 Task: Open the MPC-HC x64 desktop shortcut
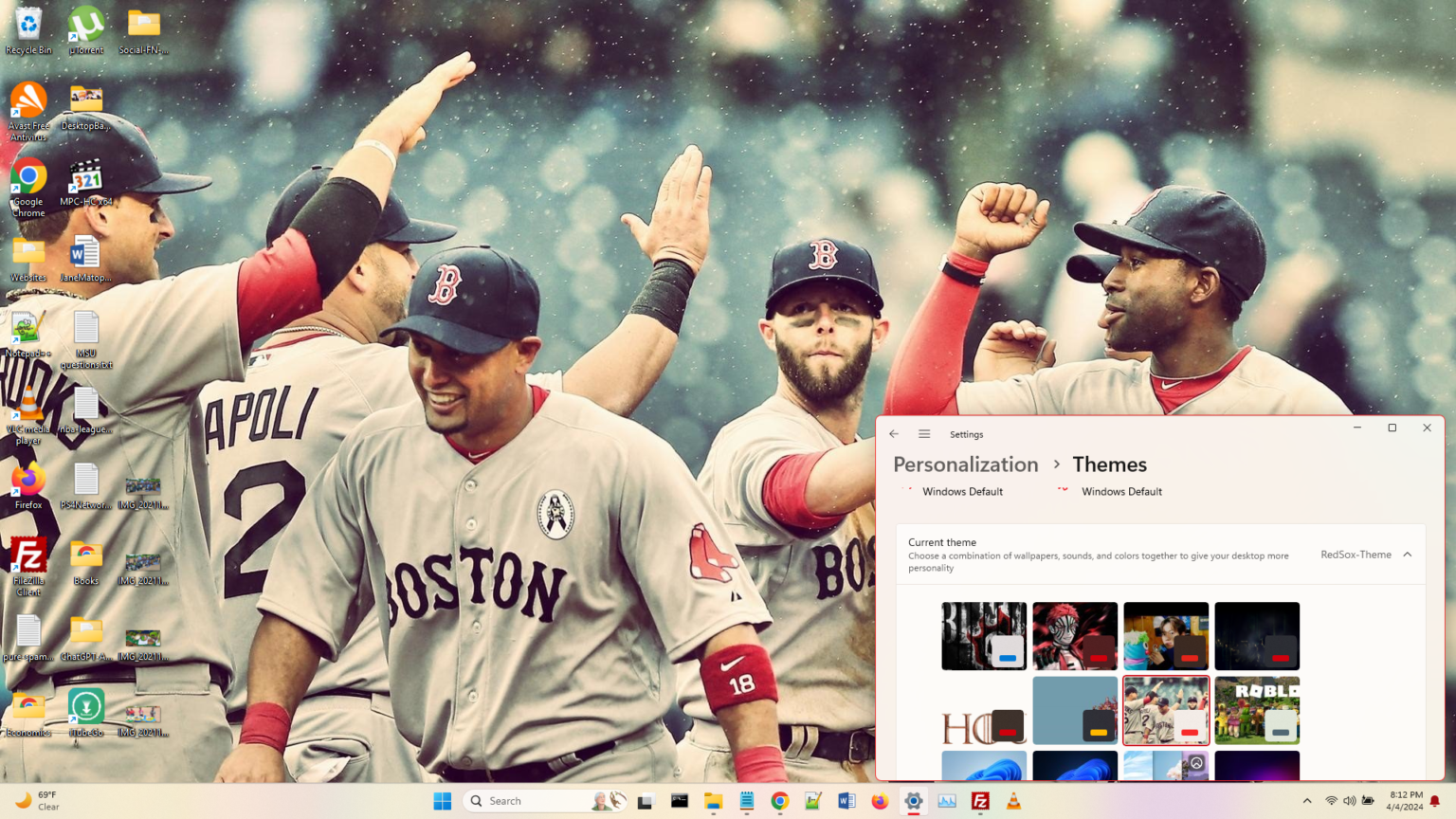coord(86,178)
